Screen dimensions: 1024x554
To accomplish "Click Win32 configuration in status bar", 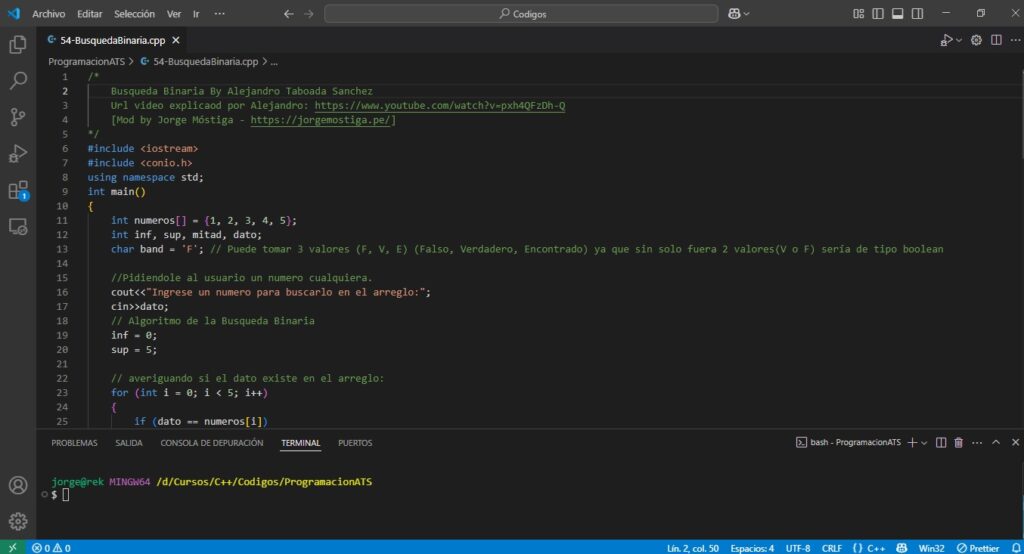I will point(931,548).
